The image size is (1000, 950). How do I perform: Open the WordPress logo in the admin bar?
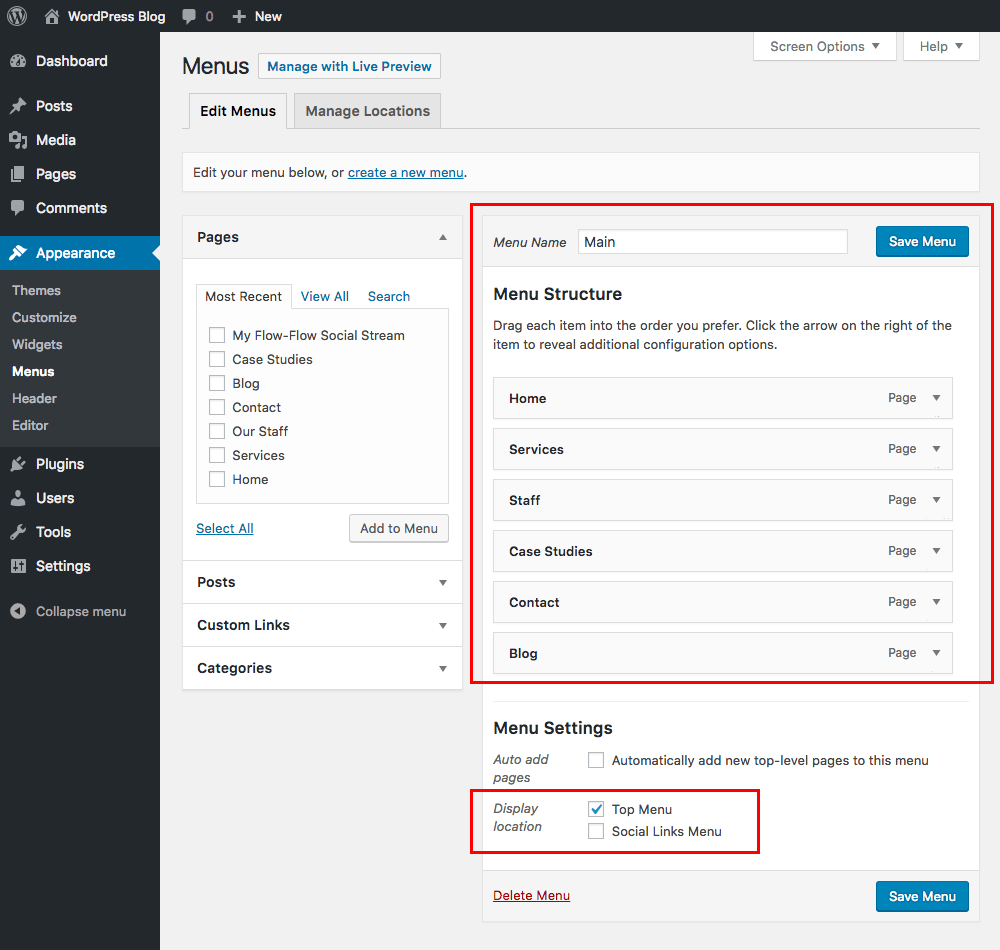coord(16,15)
